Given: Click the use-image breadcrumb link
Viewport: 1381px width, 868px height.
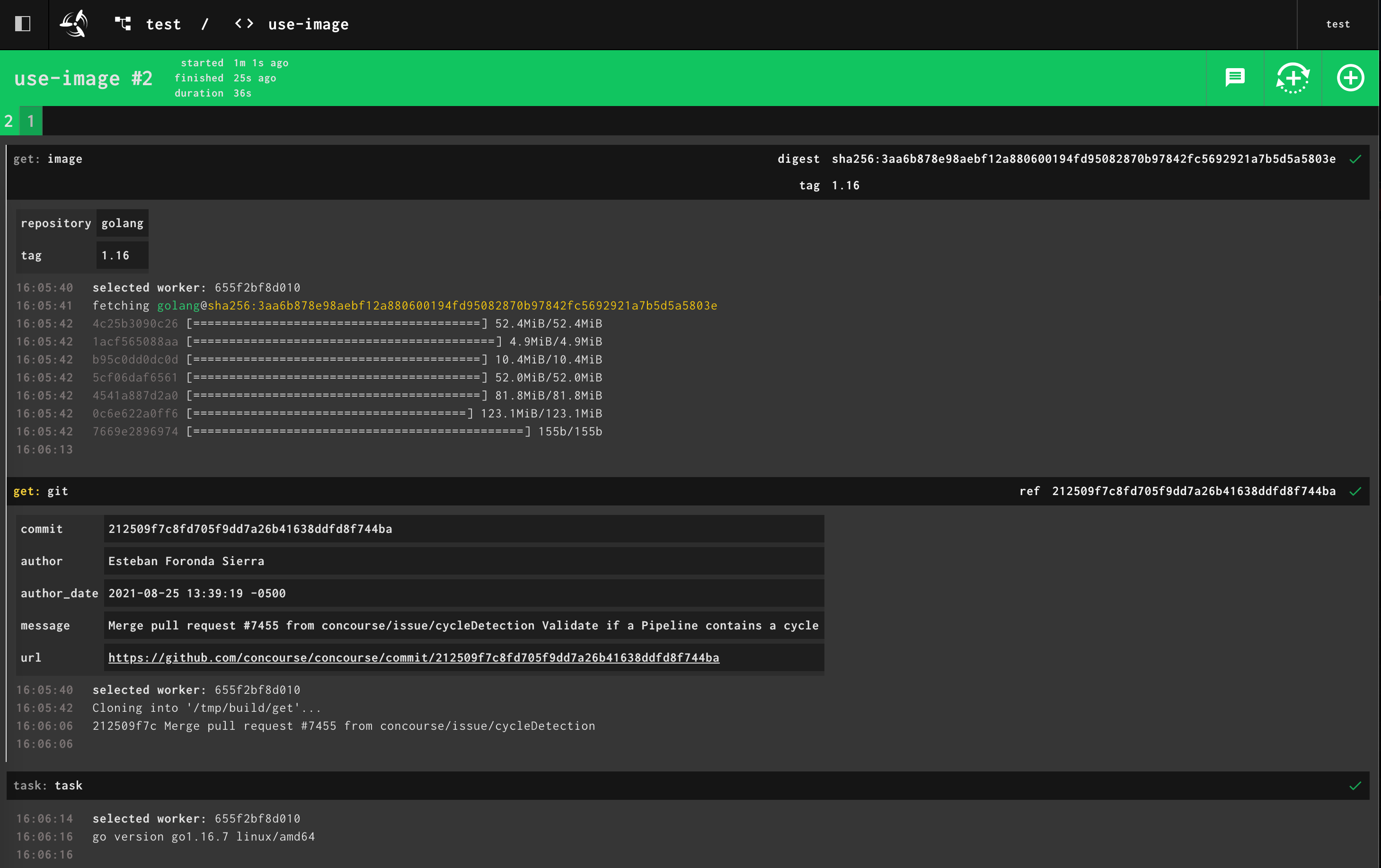Looking at the screenshot, I should (x=308, y=24).
